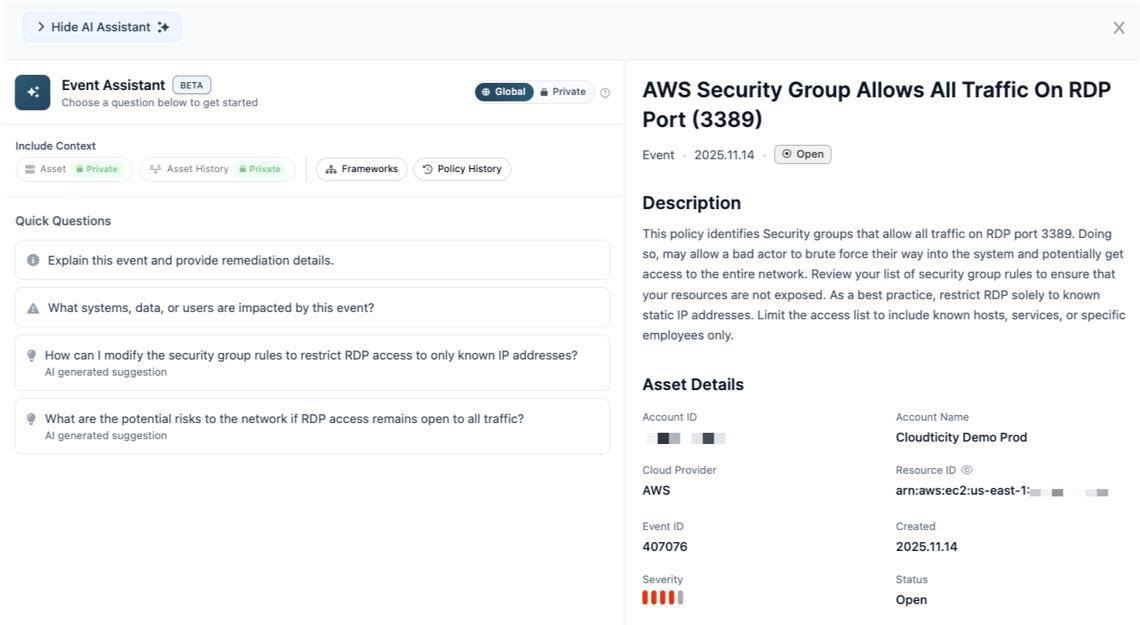Click the Event Assistant sparkle icon
The image size is (1140, 625).
click(32, 91)
